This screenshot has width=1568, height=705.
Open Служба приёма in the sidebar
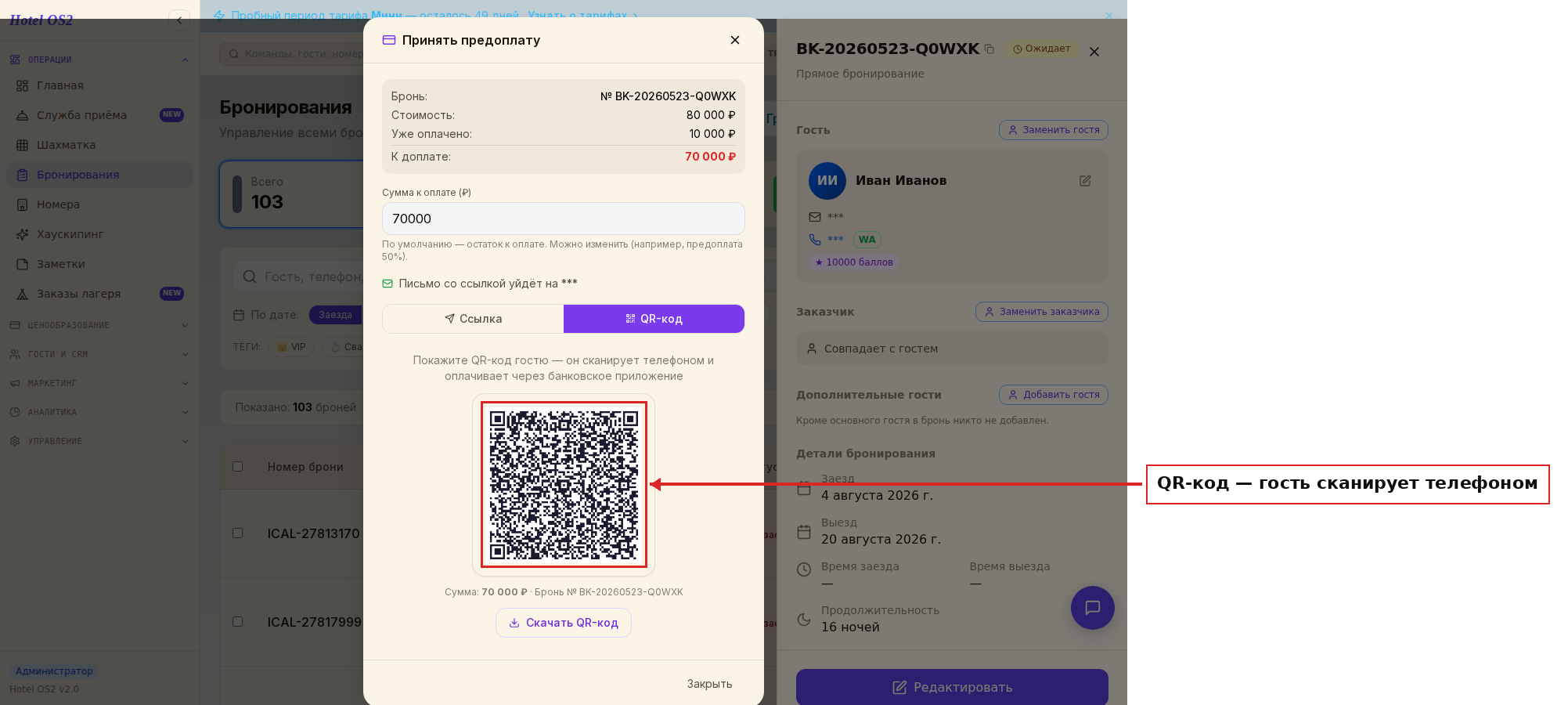(99, 115)
